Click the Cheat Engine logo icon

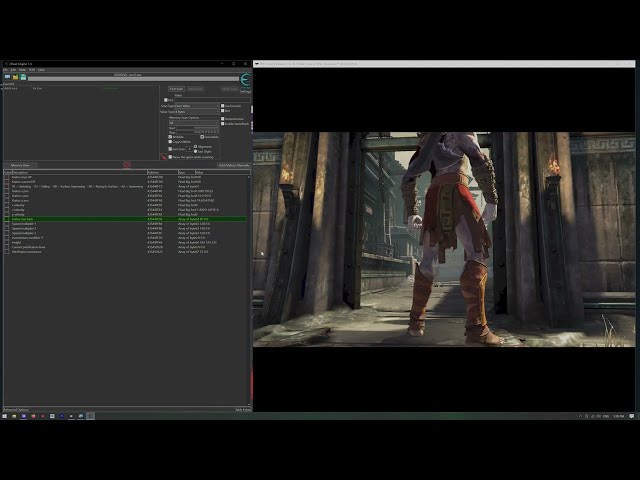click(245, 80)
